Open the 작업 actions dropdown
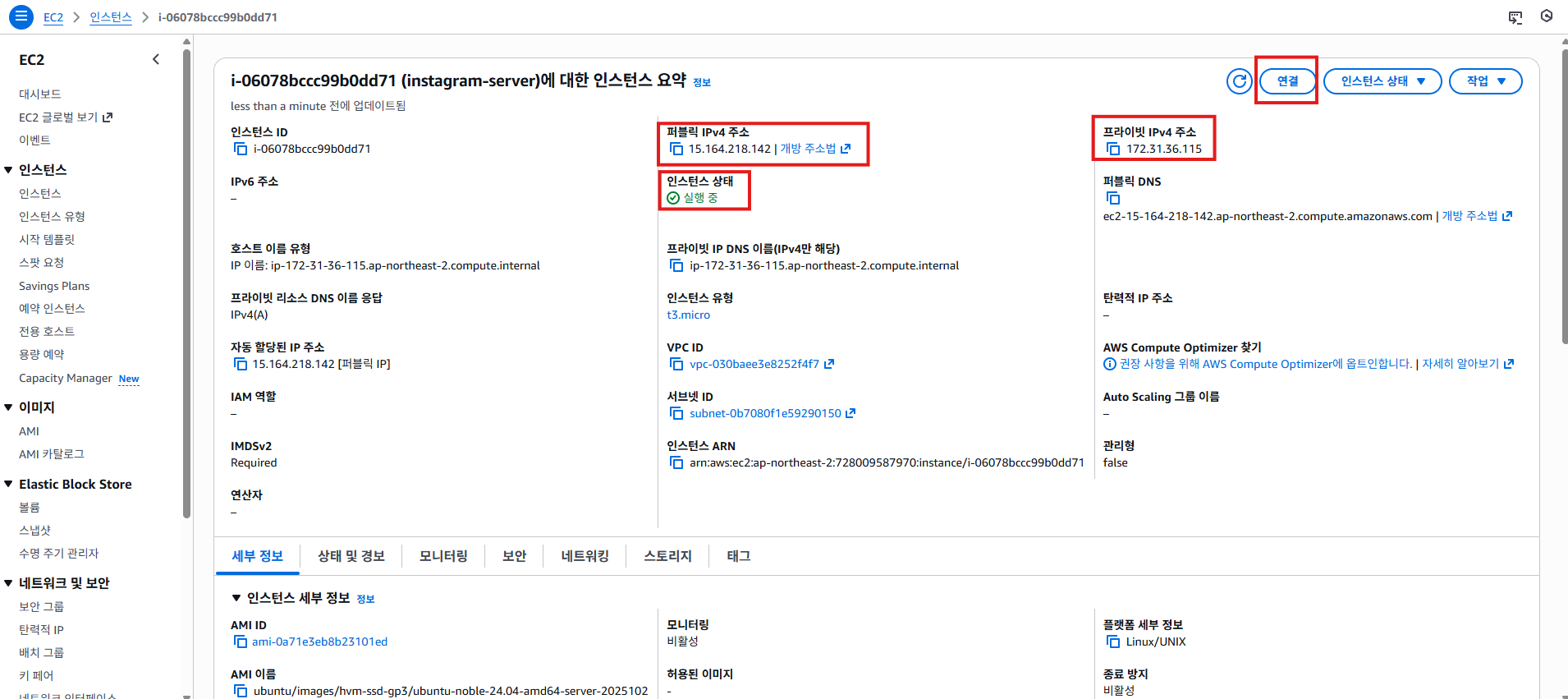 coord(1485,81)
